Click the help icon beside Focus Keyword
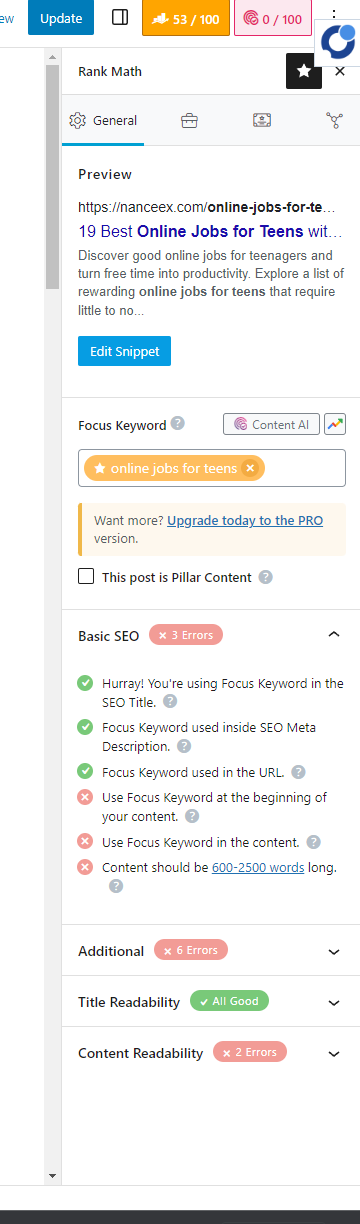 click(178, 423)
